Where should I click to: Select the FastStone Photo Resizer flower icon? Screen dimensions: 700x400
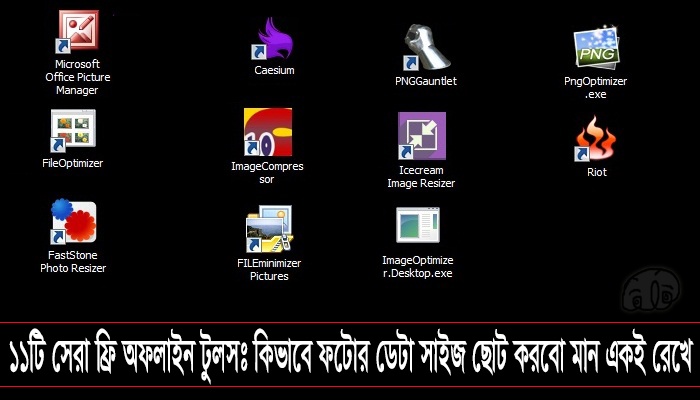[x=73, y=222]
